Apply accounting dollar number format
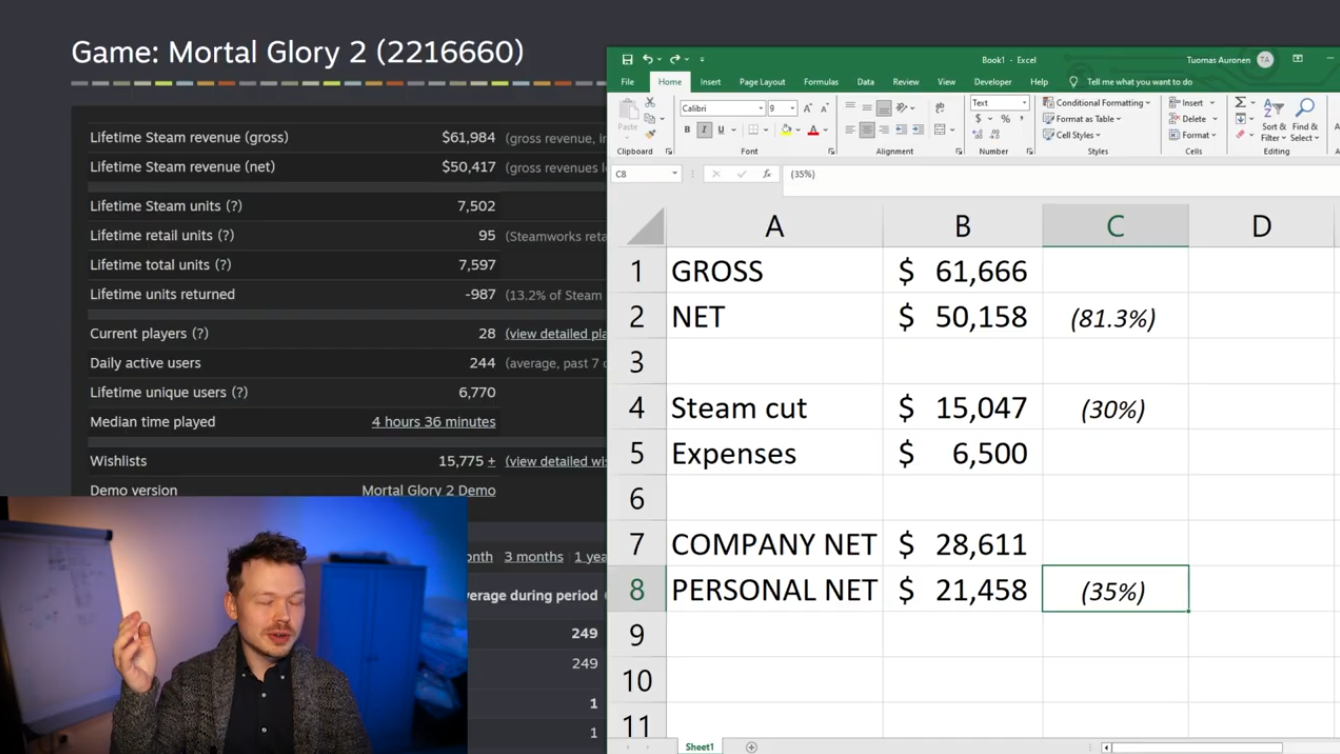1340x754 pixels. pyautogui.click(x=978, y=119)
